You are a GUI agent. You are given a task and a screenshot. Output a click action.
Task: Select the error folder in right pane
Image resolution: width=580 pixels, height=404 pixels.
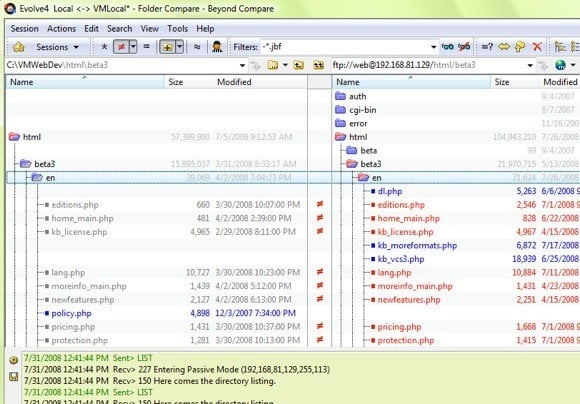point(358,124)
